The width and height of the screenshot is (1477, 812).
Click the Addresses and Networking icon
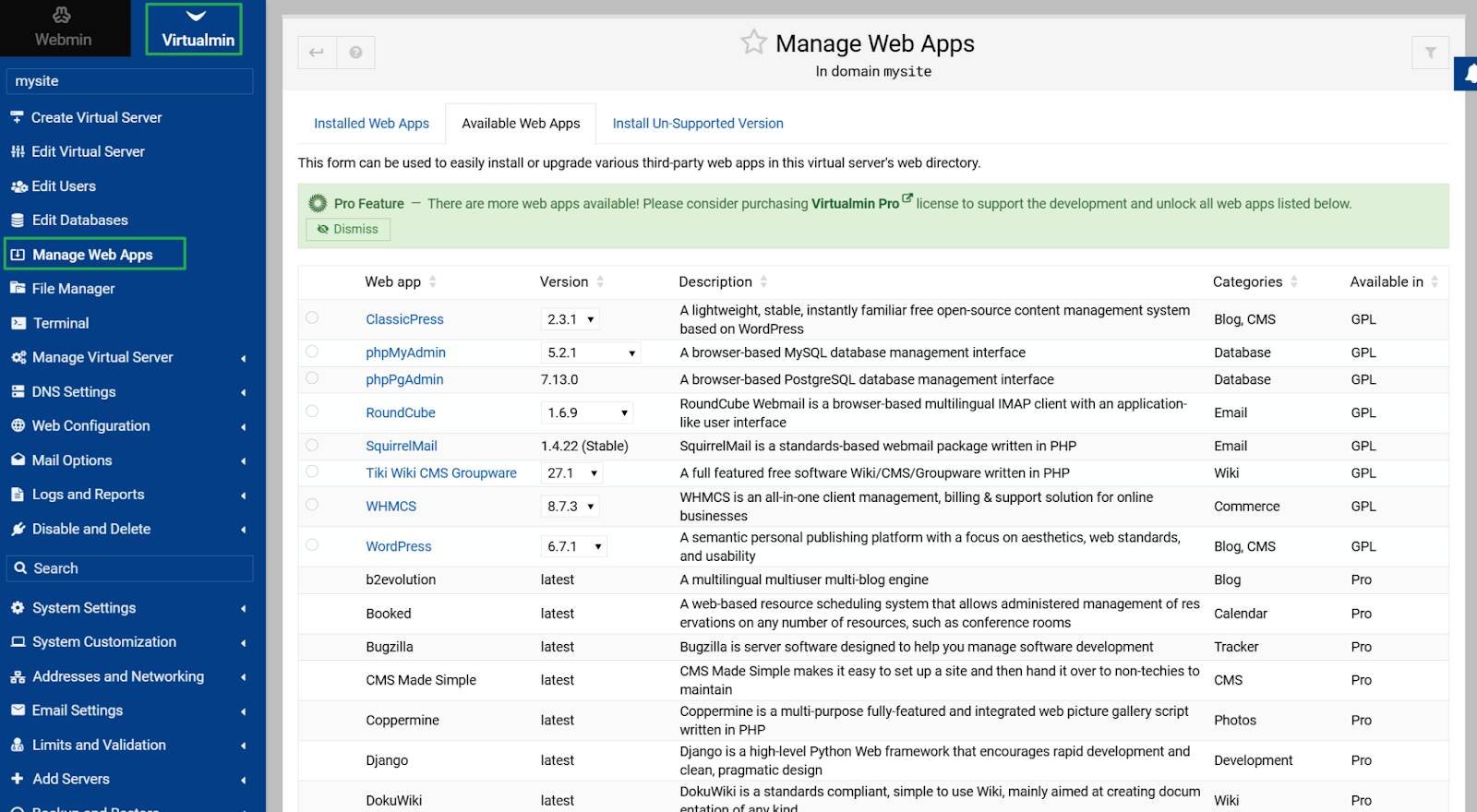click(x=18, y=676)
